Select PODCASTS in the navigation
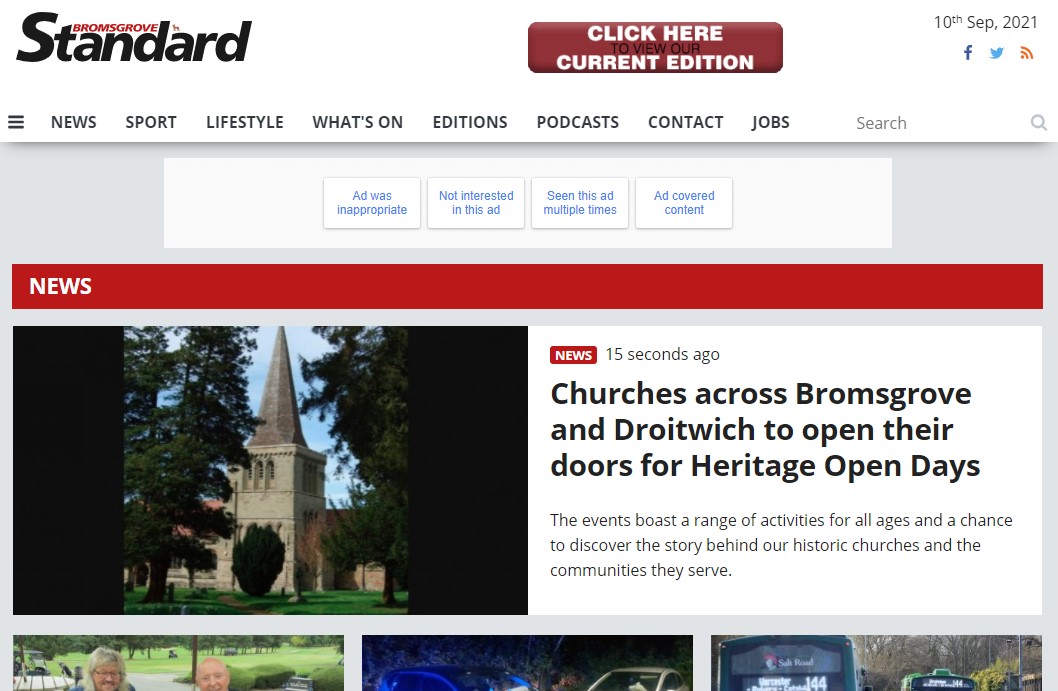The image size is (1058, 691). [578, 122]
